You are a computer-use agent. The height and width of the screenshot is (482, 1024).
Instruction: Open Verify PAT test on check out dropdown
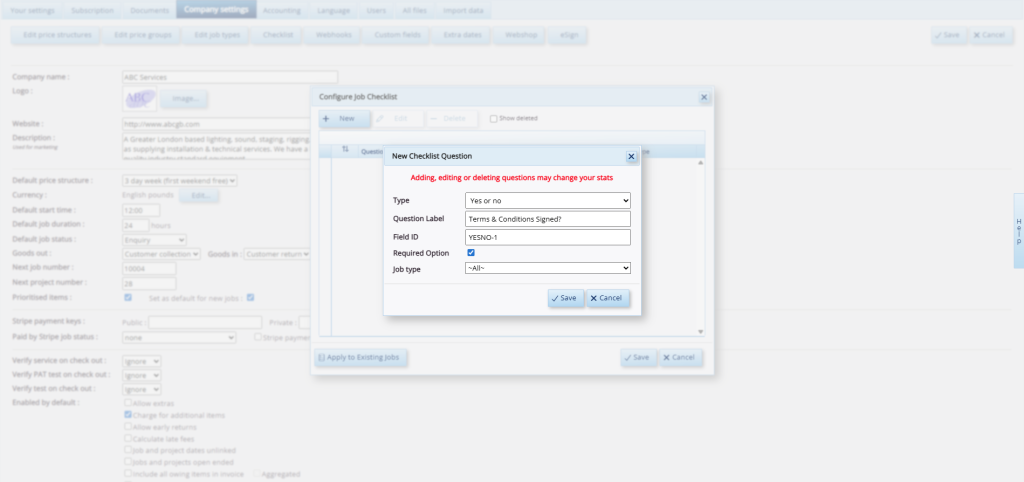(x=142, y=376)
